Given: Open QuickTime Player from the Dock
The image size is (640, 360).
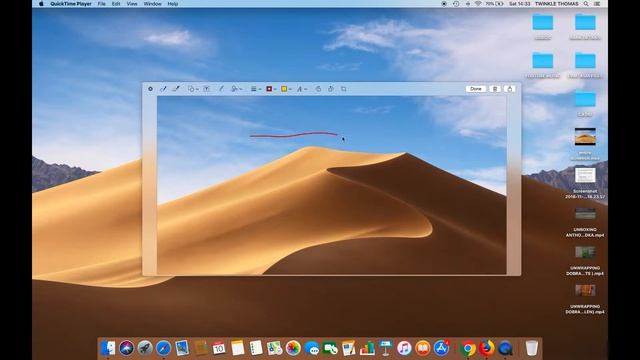Looking at the screenshot, I should tap(505, 348).
